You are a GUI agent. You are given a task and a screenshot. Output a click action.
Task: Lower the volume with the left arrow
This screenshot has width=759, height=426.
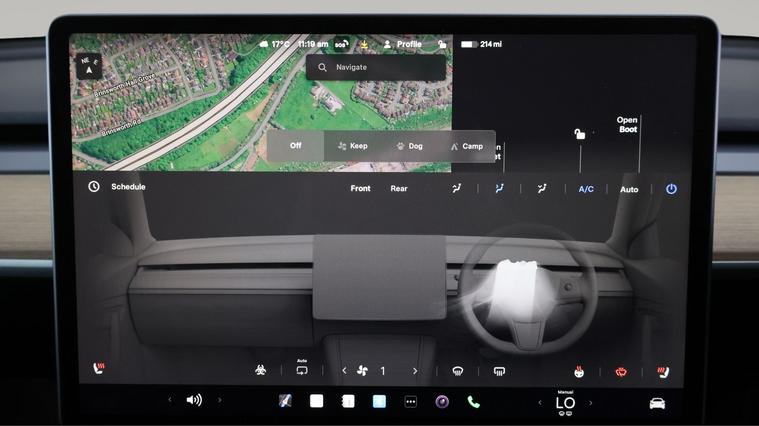(x=169, y=400)
